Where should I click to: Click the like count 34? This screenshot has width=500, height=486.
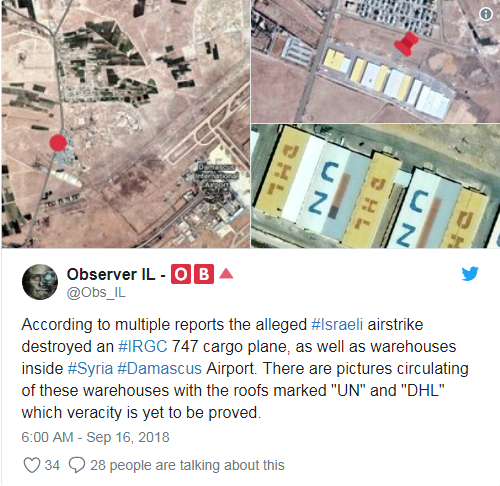tap(52, 465)
